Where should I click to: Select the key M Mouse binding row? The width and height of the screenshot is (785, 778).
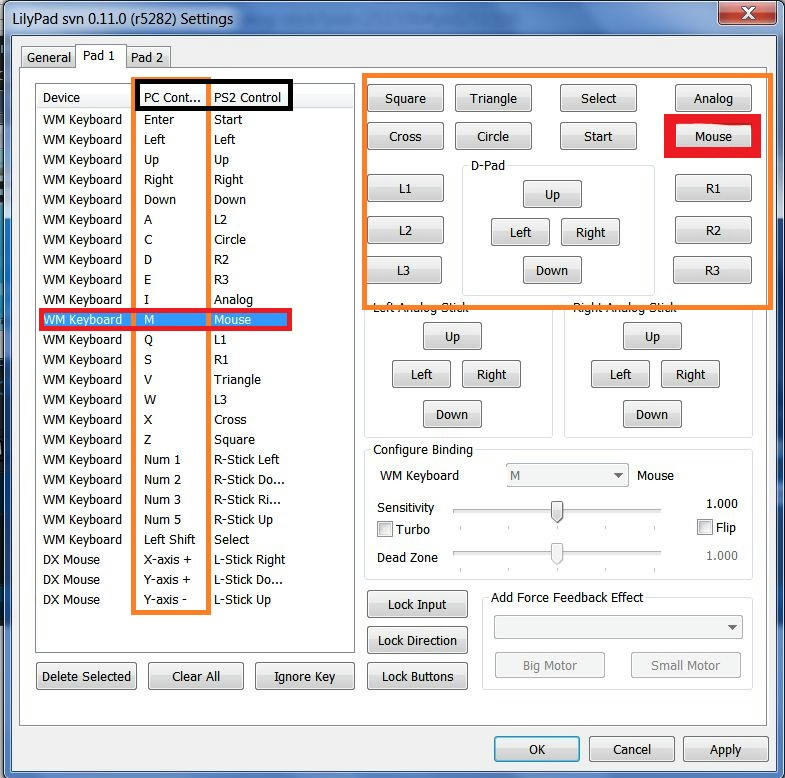click(x=165, y=319)
